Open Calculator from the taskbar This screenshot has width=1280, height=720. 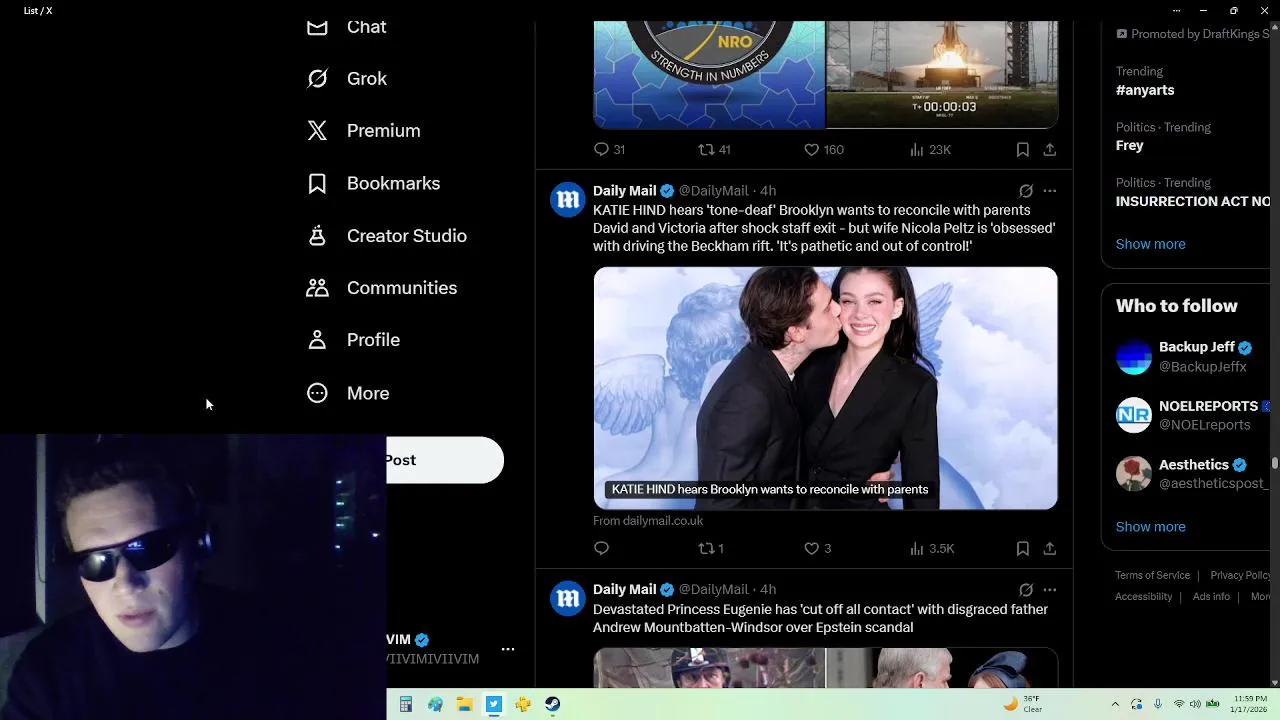coord(406,704)
